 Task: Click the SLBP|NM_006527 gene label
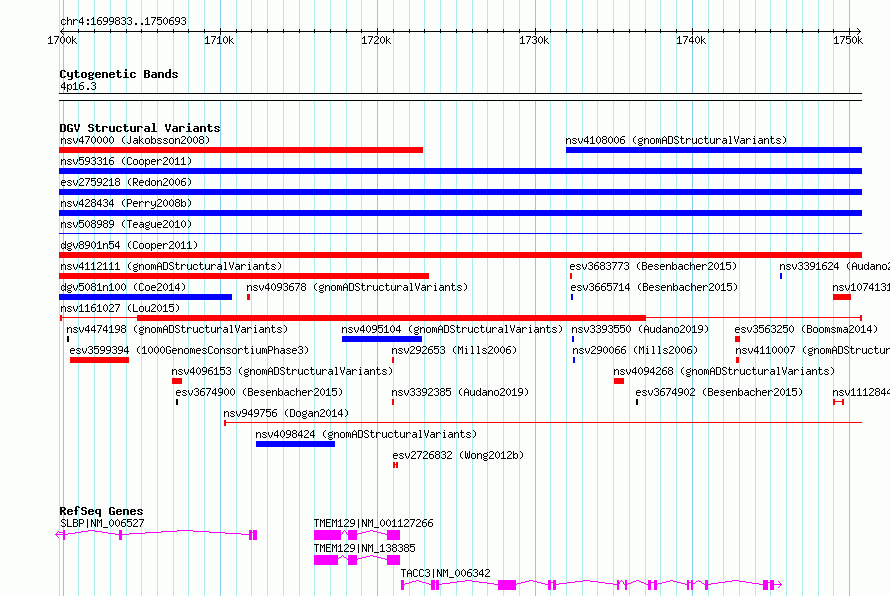(x=102, y=523)
